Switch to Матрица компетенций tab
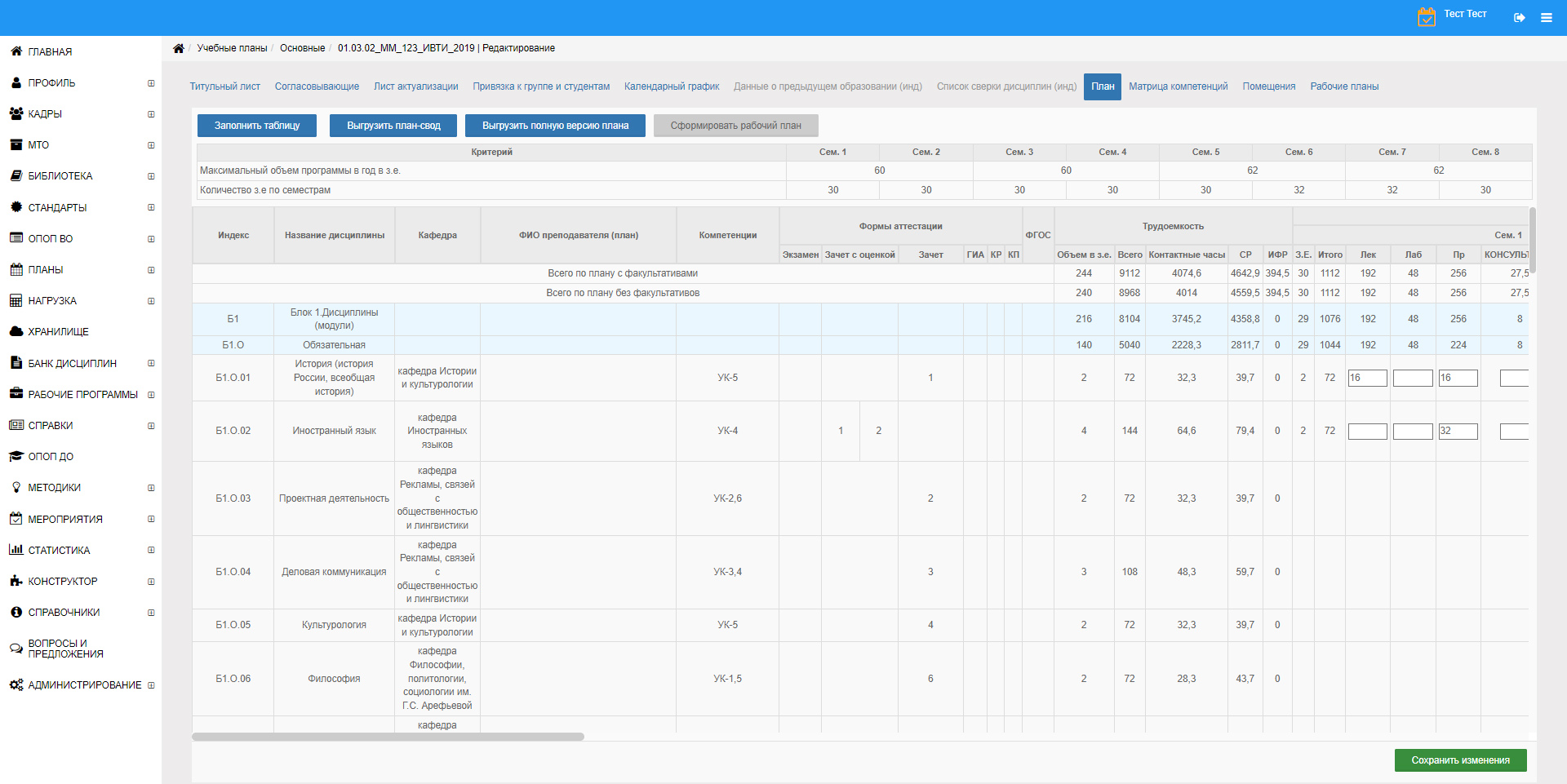 point(1178,86)
